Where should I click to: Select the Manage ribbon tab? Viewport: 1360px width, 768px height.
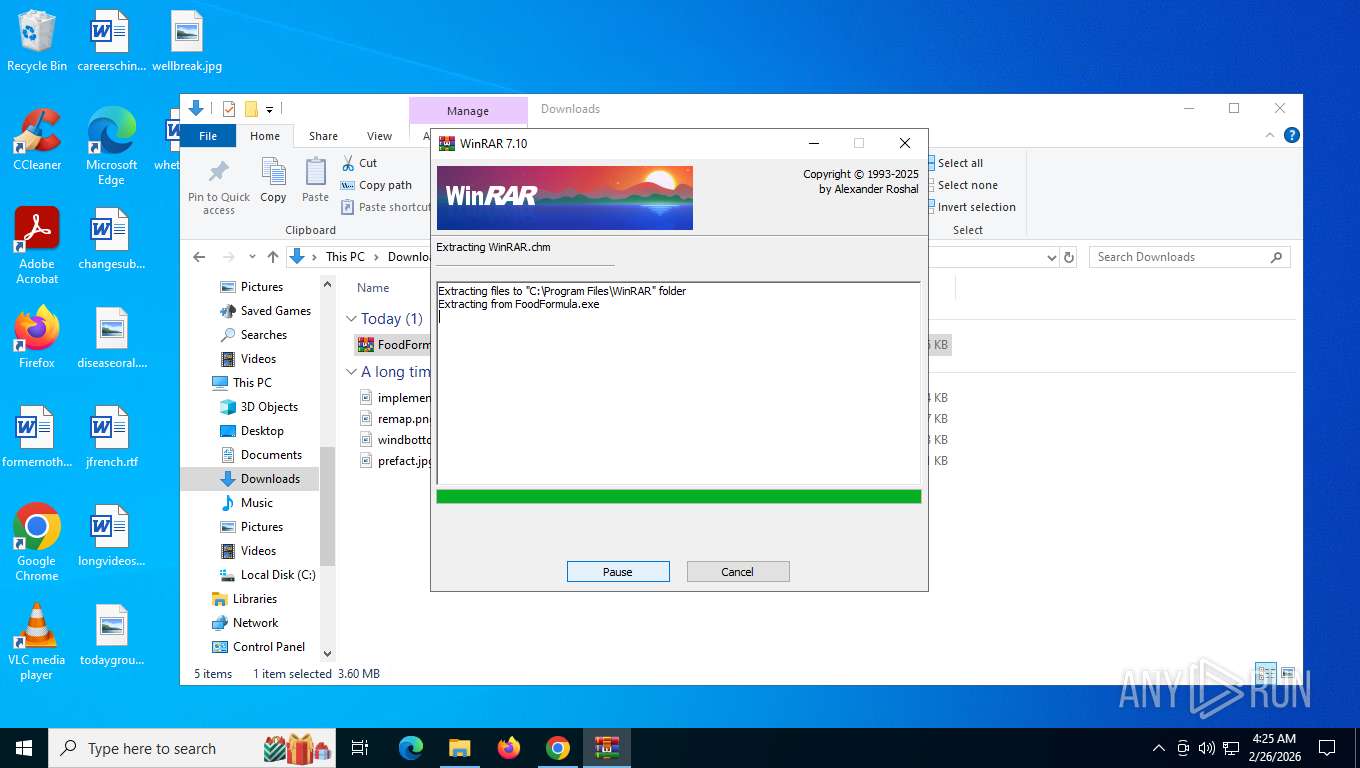(x=468, y=111)
